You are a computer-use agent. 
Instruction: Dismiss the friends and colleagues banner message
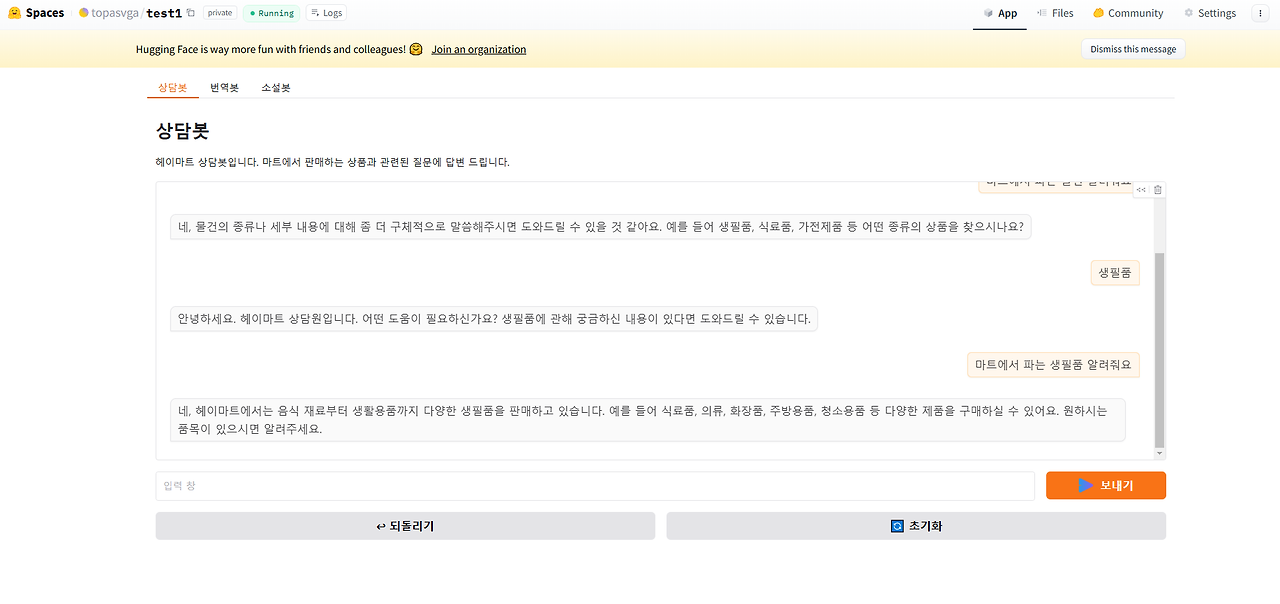tap(1132, 48)
